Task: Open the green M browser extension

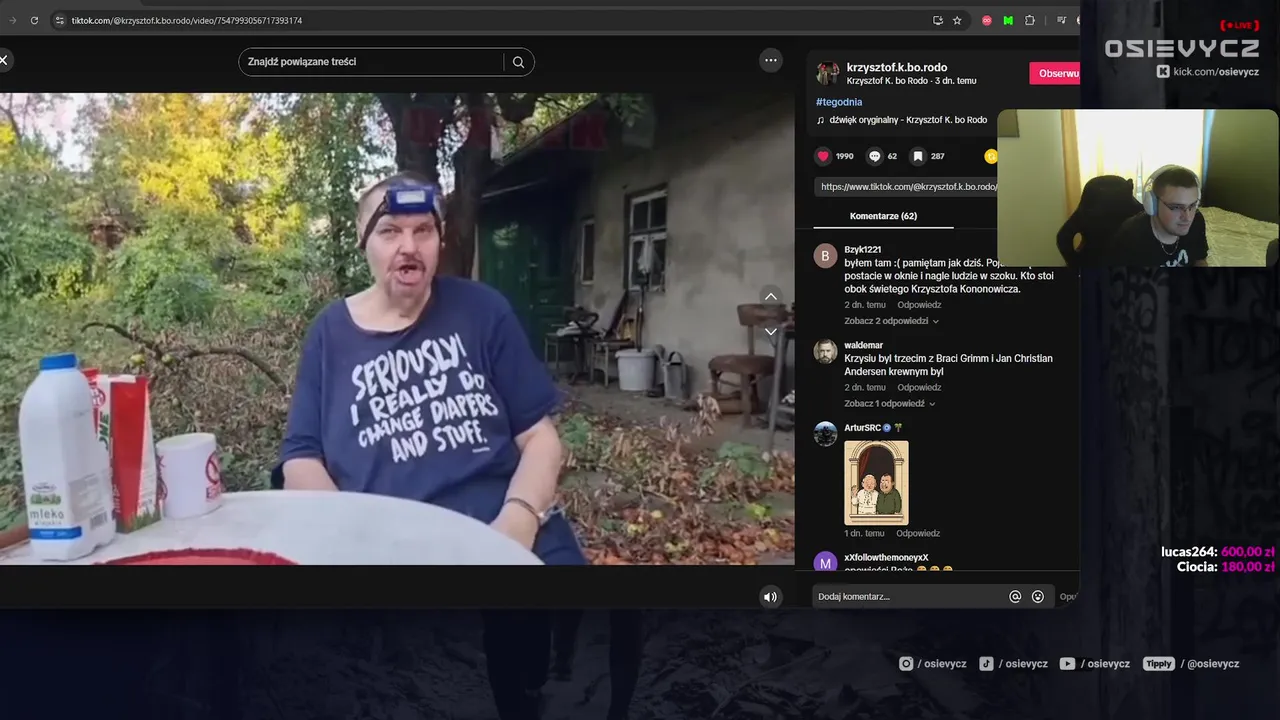Action: tap(1008, 20)
